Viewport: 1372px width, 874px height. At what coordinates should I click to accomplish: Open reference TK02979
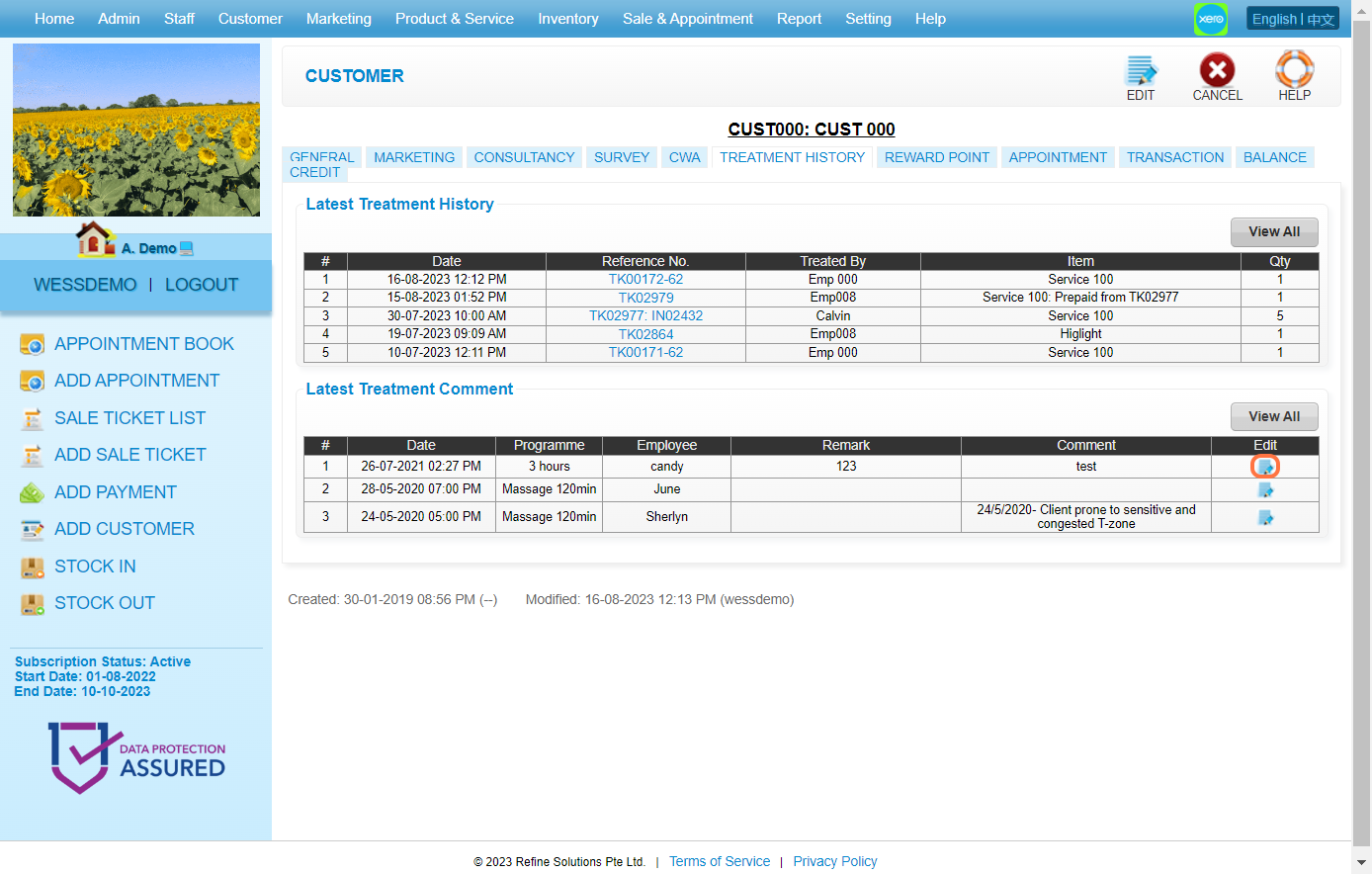pyautogui.click(x=645, y=298)
